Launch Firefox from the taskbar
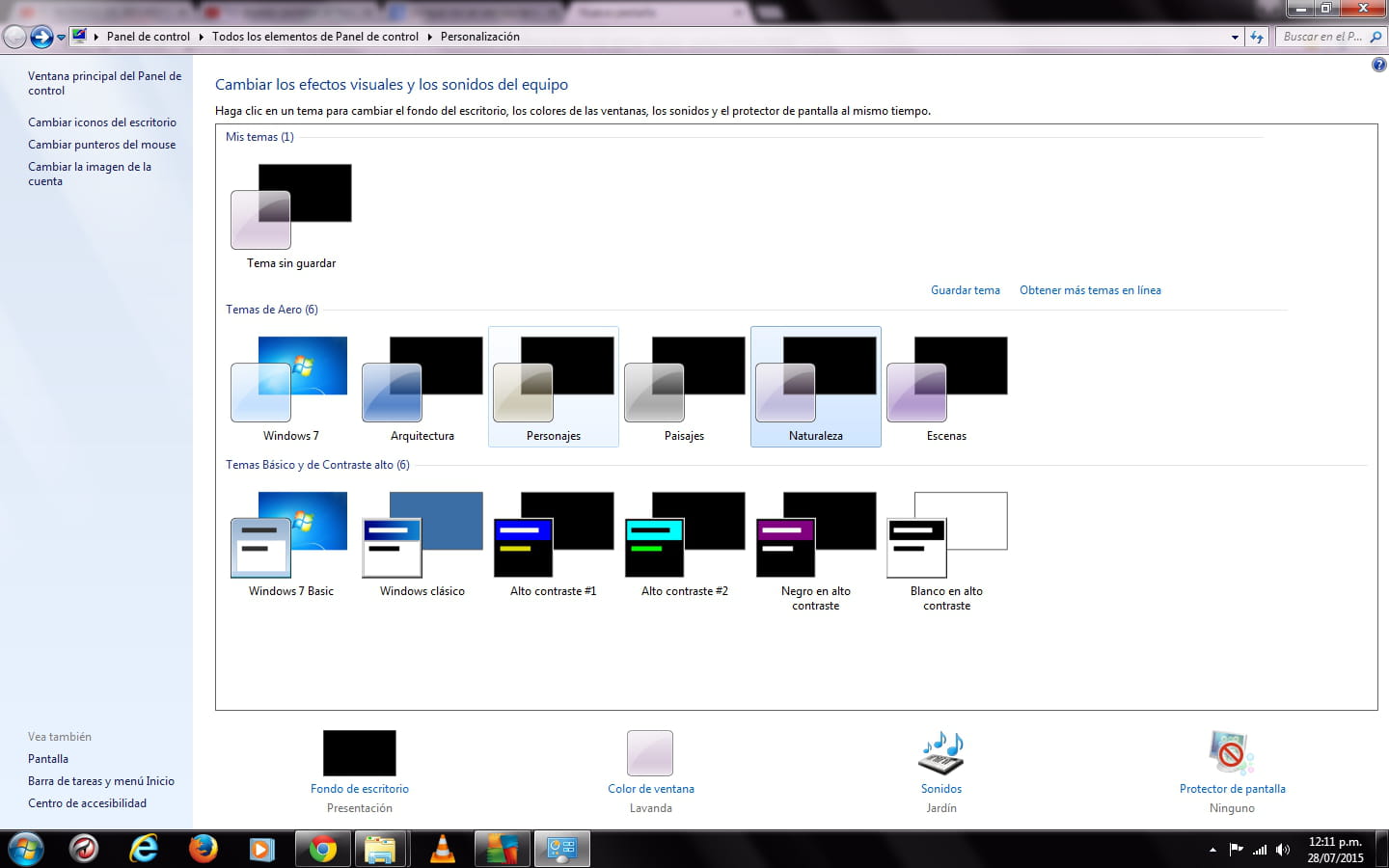 point(203,849)
